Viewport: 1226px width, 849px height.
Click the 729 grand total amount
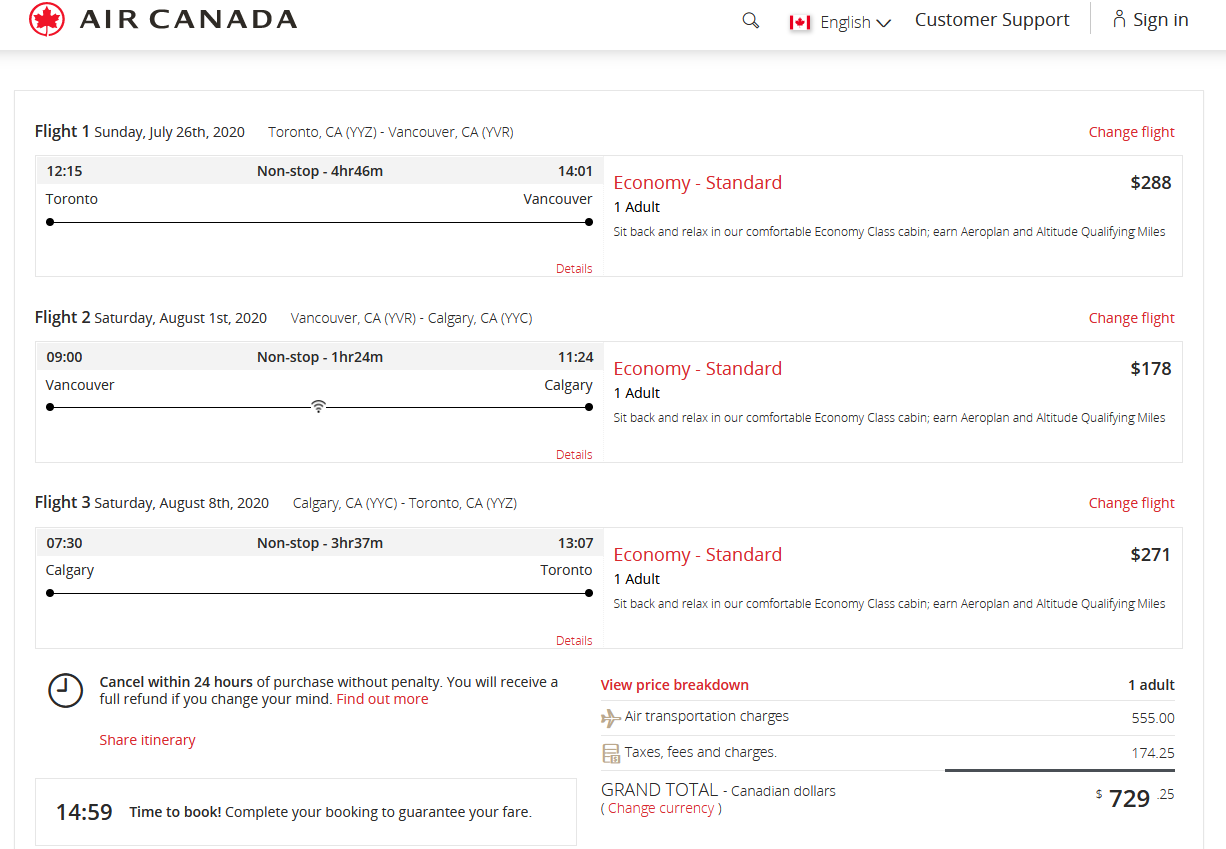pos(1129,798)
